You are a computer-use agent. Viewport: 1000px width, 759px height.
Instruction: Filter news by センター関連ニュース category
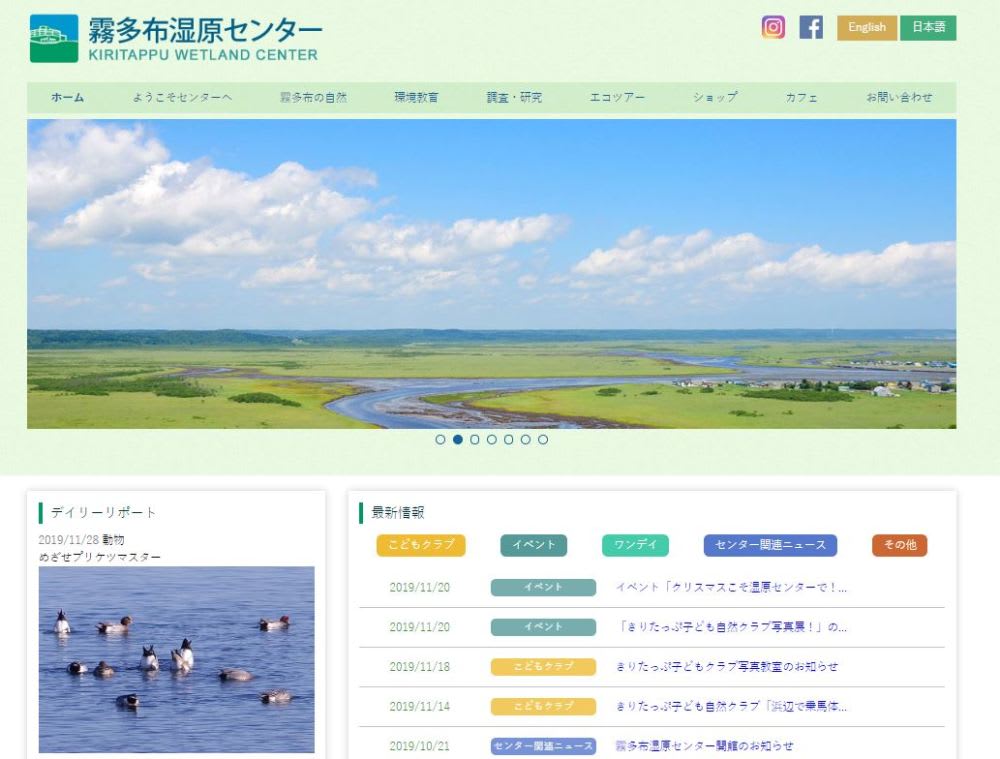[x=770, y=545]
